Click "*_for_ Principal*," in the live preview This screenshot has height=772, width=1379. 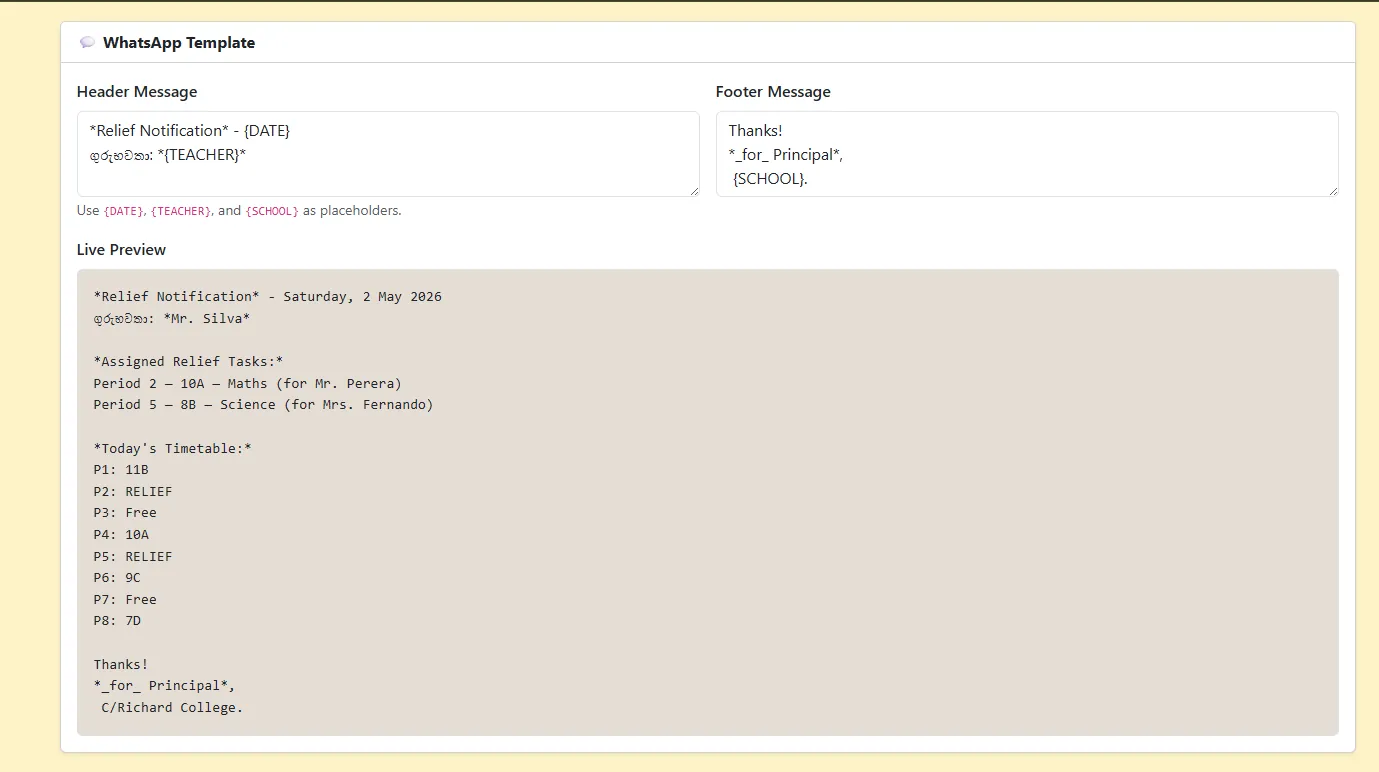coord(164,686)
